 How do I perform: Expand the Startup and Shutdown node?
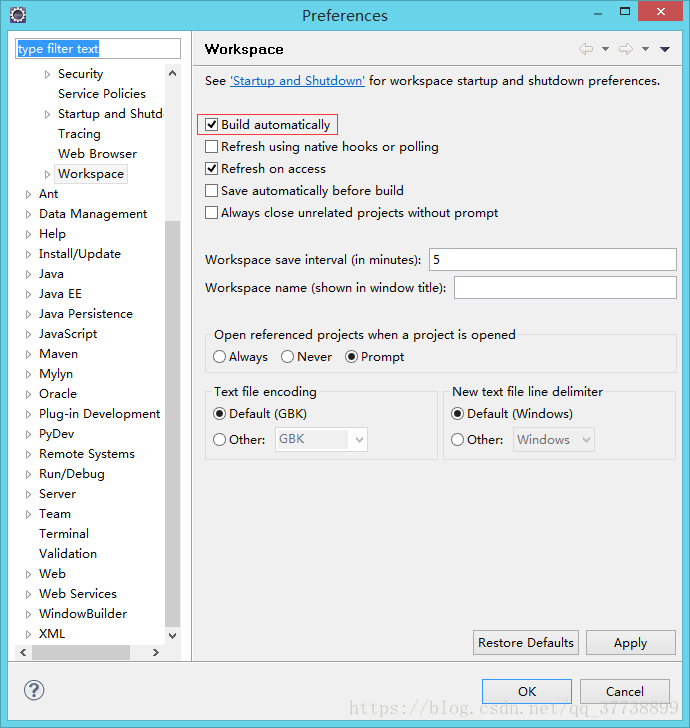[x=47, y=114]
